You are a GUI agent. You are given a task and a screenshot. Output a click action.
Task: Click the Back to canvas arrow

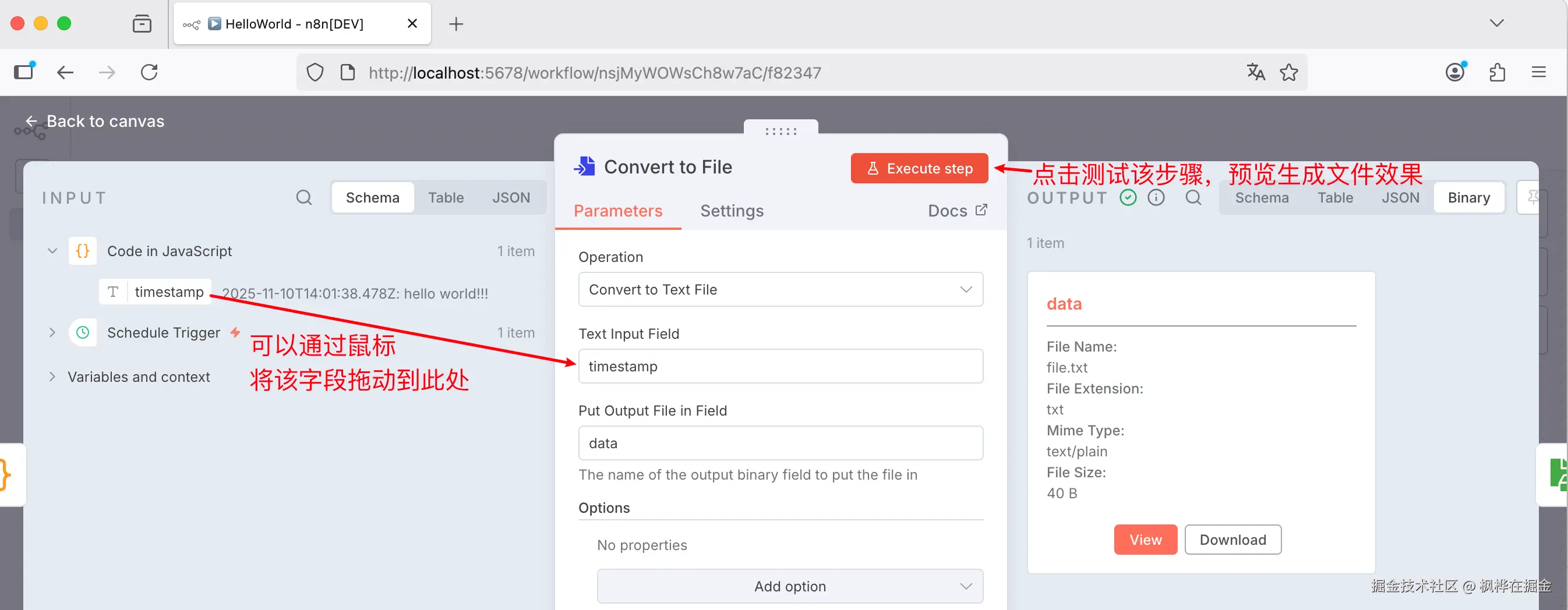31,121
